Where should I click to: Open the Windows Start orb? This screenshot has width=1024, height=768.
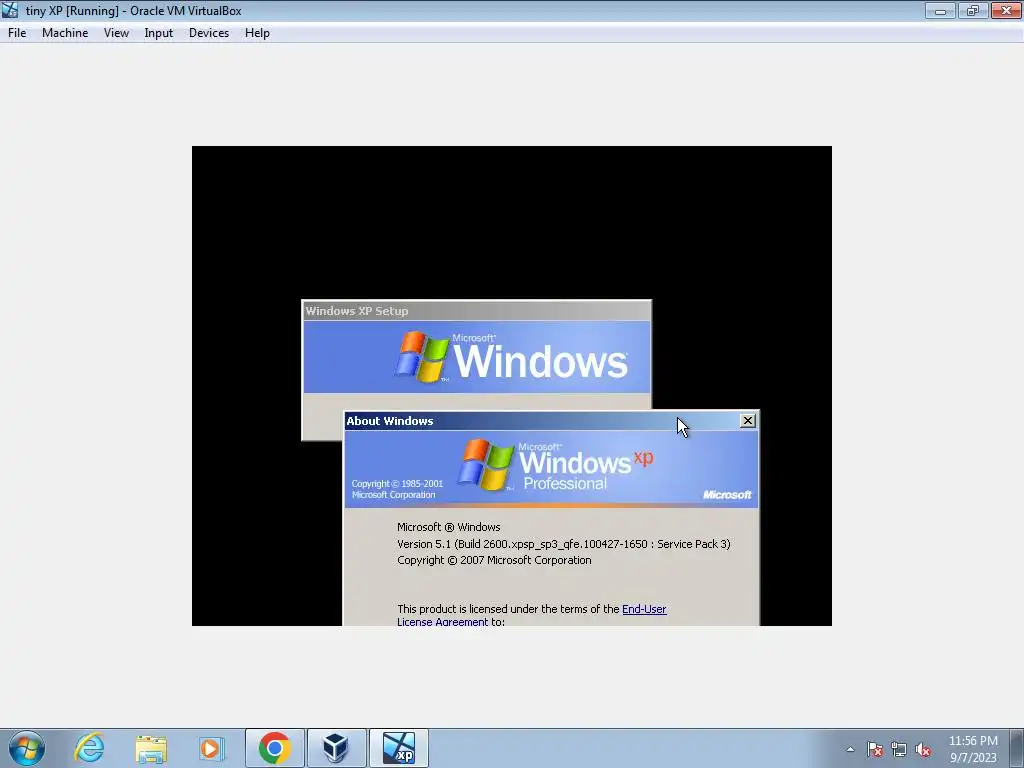click(27, 748)
